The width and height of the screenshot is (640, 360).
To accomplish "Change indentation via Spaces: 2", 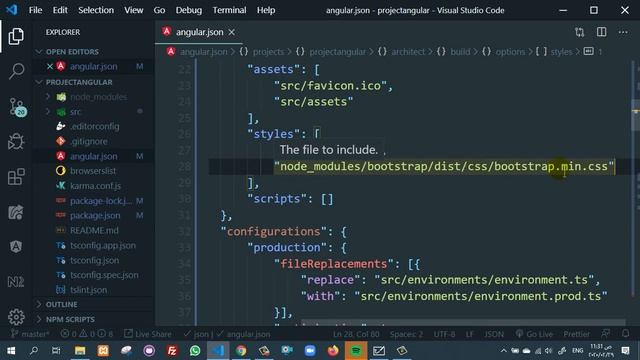I will pos(406,334).
